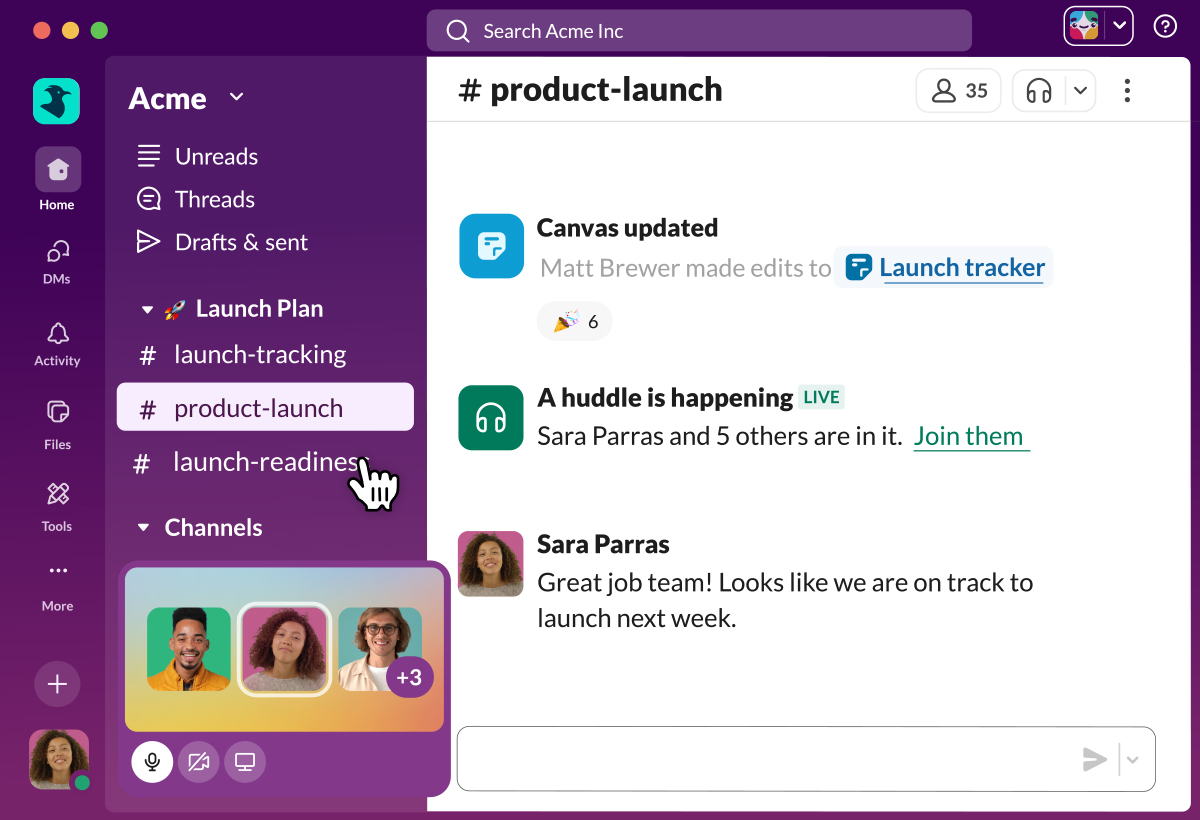Open the Threads sidebar item
Viewport: 1200px width, 820px height.
[x=214, y=199]
